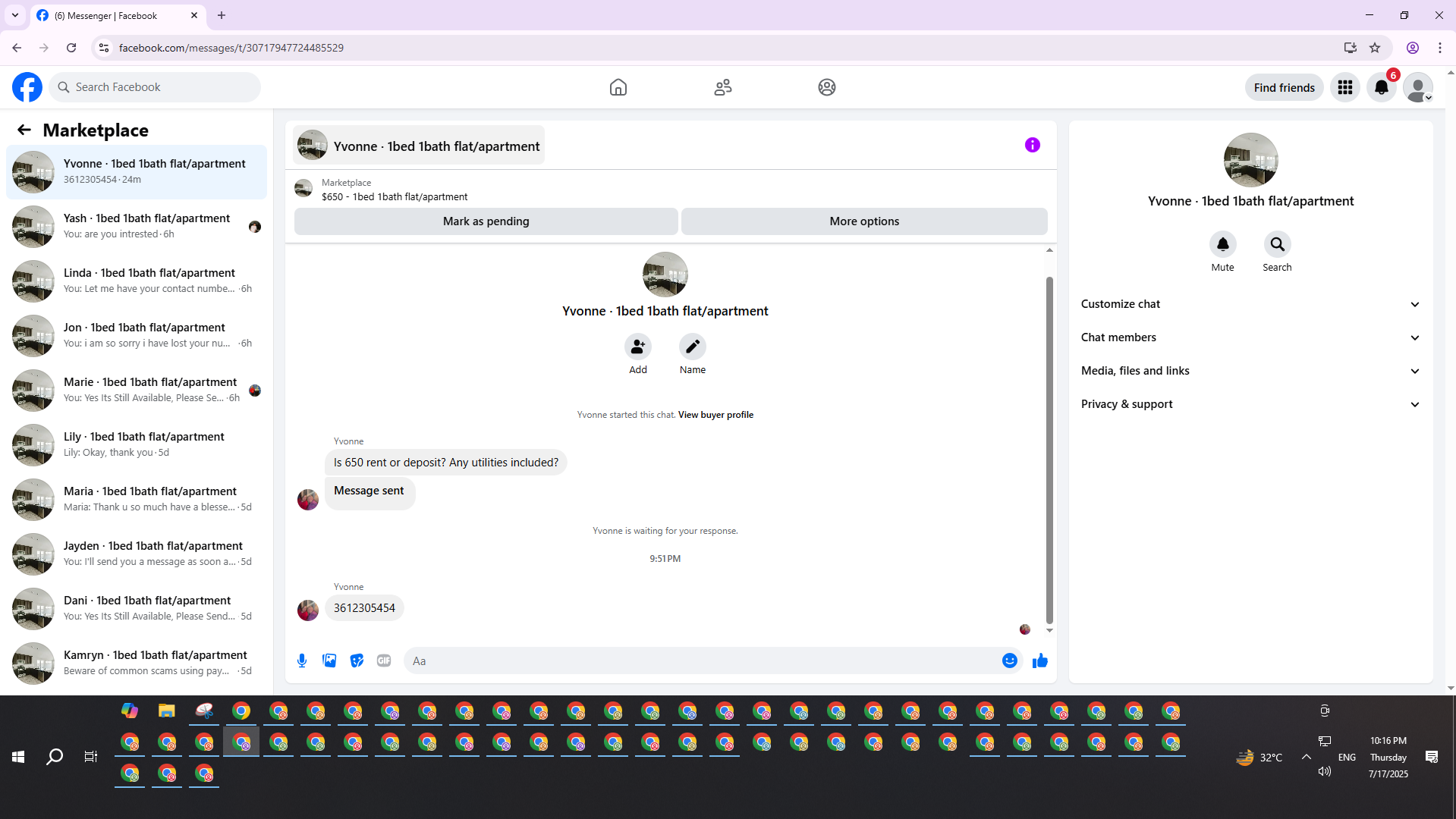This screenshot has height=819, width=1456.
Task: Open conversation information purple icon
Action: (x=1033, y=145)
